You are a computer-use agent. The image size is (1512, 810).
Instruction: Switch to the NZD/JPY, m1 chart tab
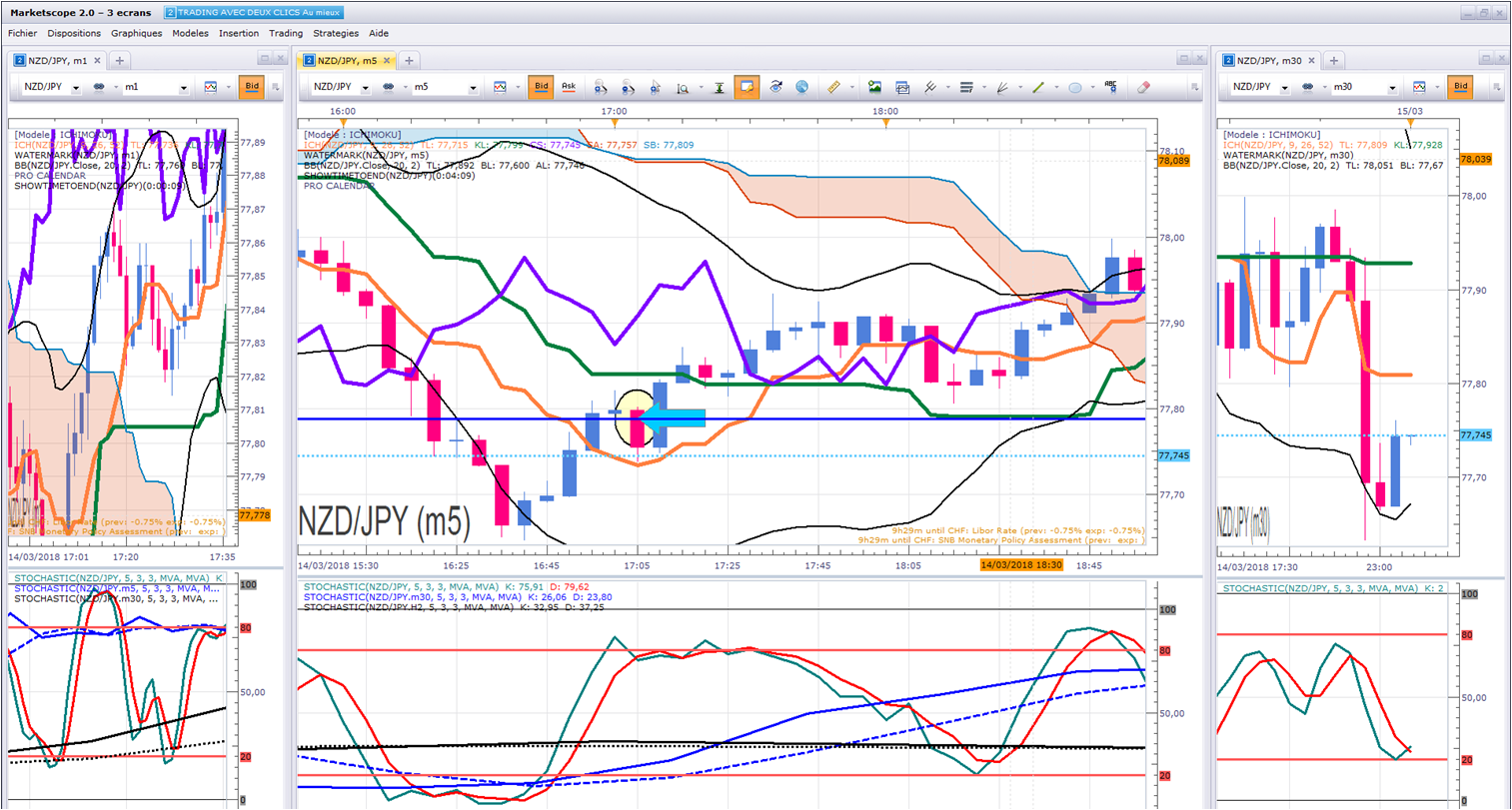pyautogui.click(x=57, y=60)
